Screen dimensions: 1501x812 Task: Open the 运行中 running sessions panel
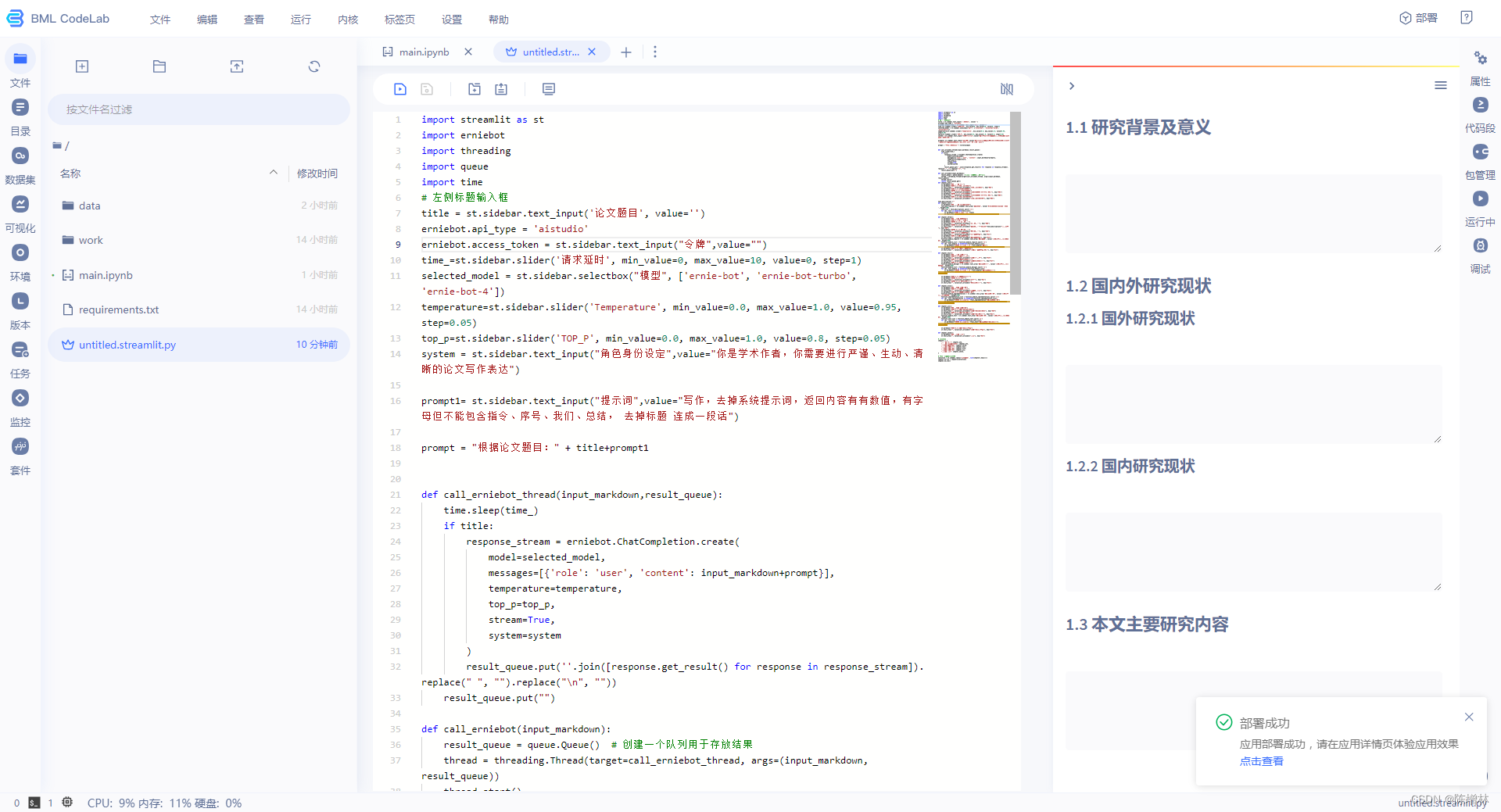[1480, 209]
